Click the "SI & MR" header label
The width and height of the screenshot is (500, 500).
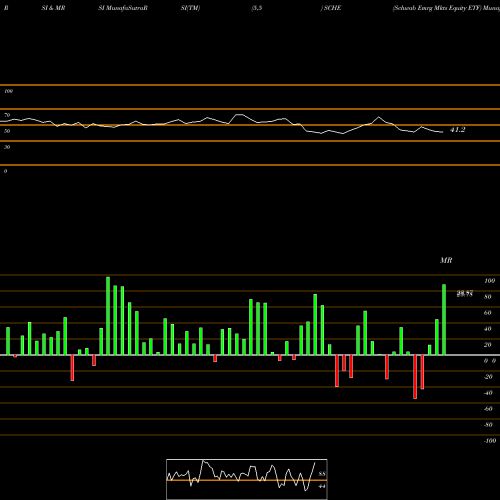(53, 8)
